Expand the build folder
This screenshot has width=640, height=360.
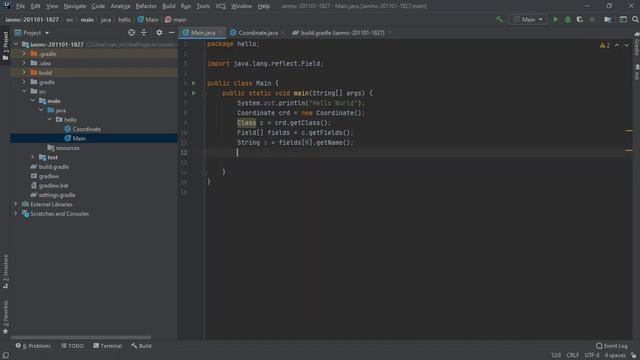pos(24,73)
